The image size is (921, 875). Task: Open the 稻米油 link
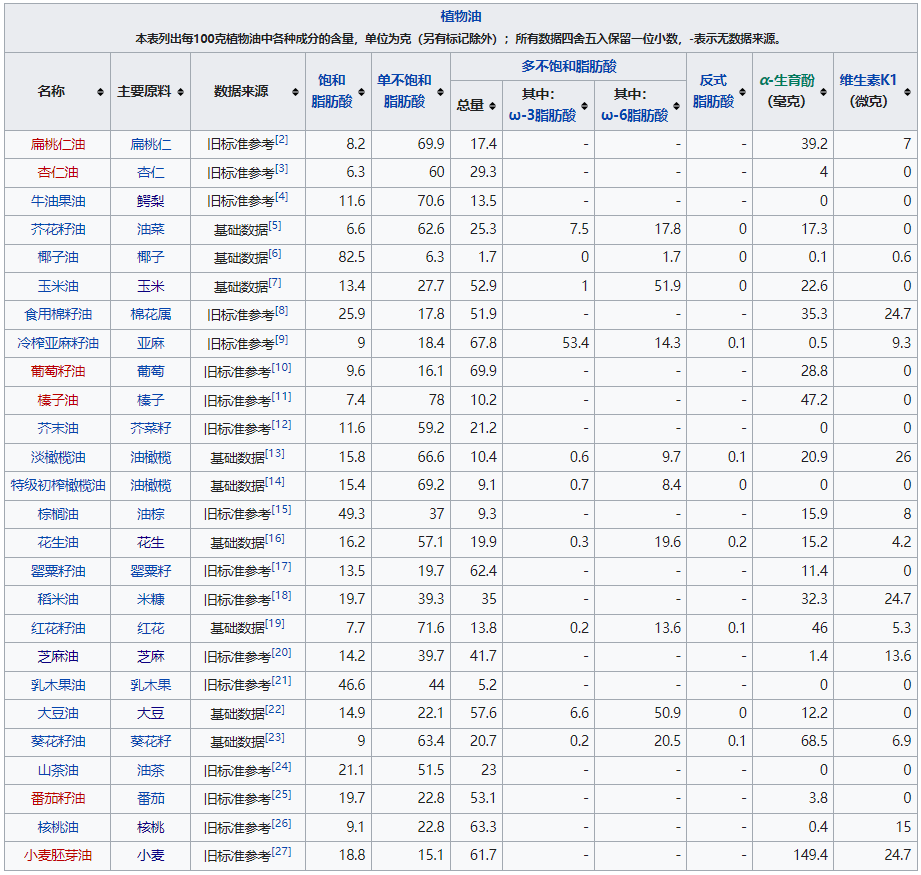(58, 599)
